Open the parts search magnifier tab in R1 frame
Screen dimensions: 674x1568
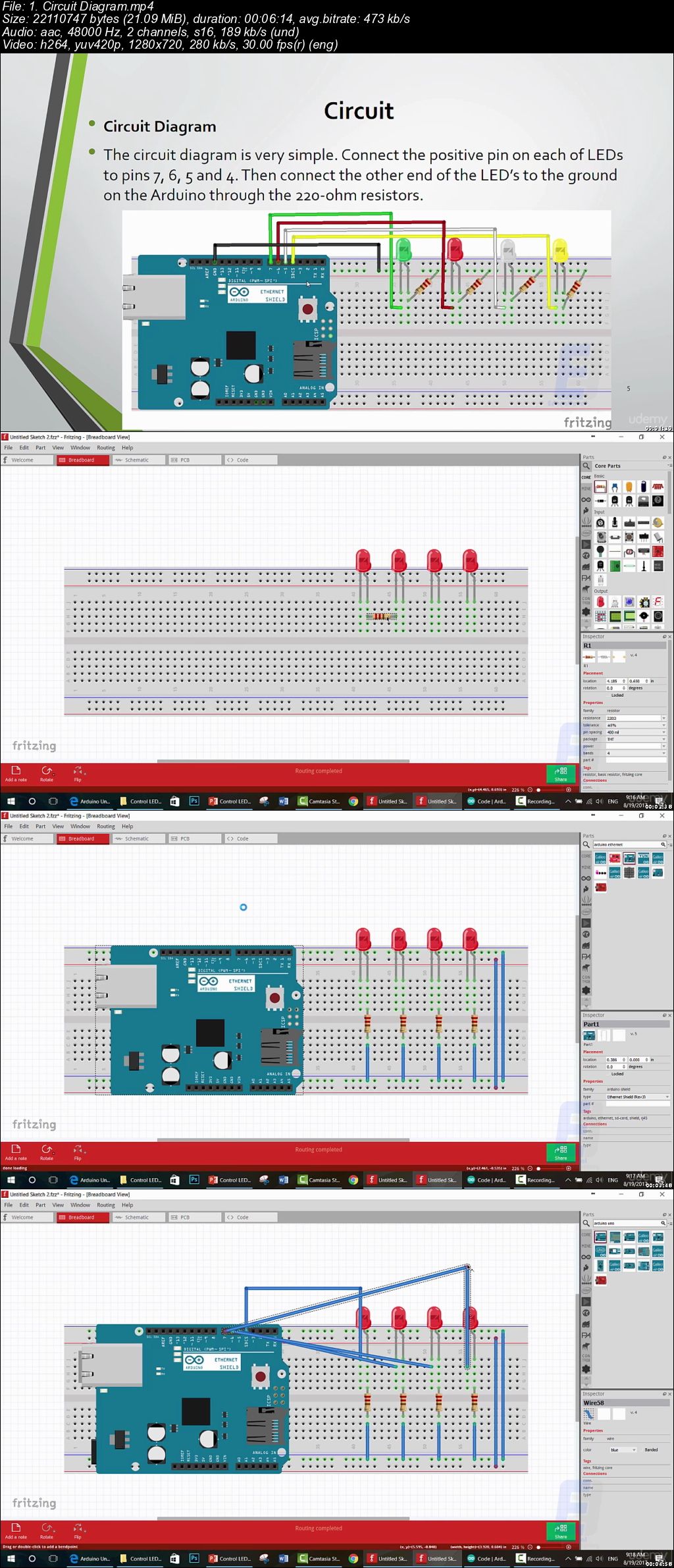click(x=586, y=466)
